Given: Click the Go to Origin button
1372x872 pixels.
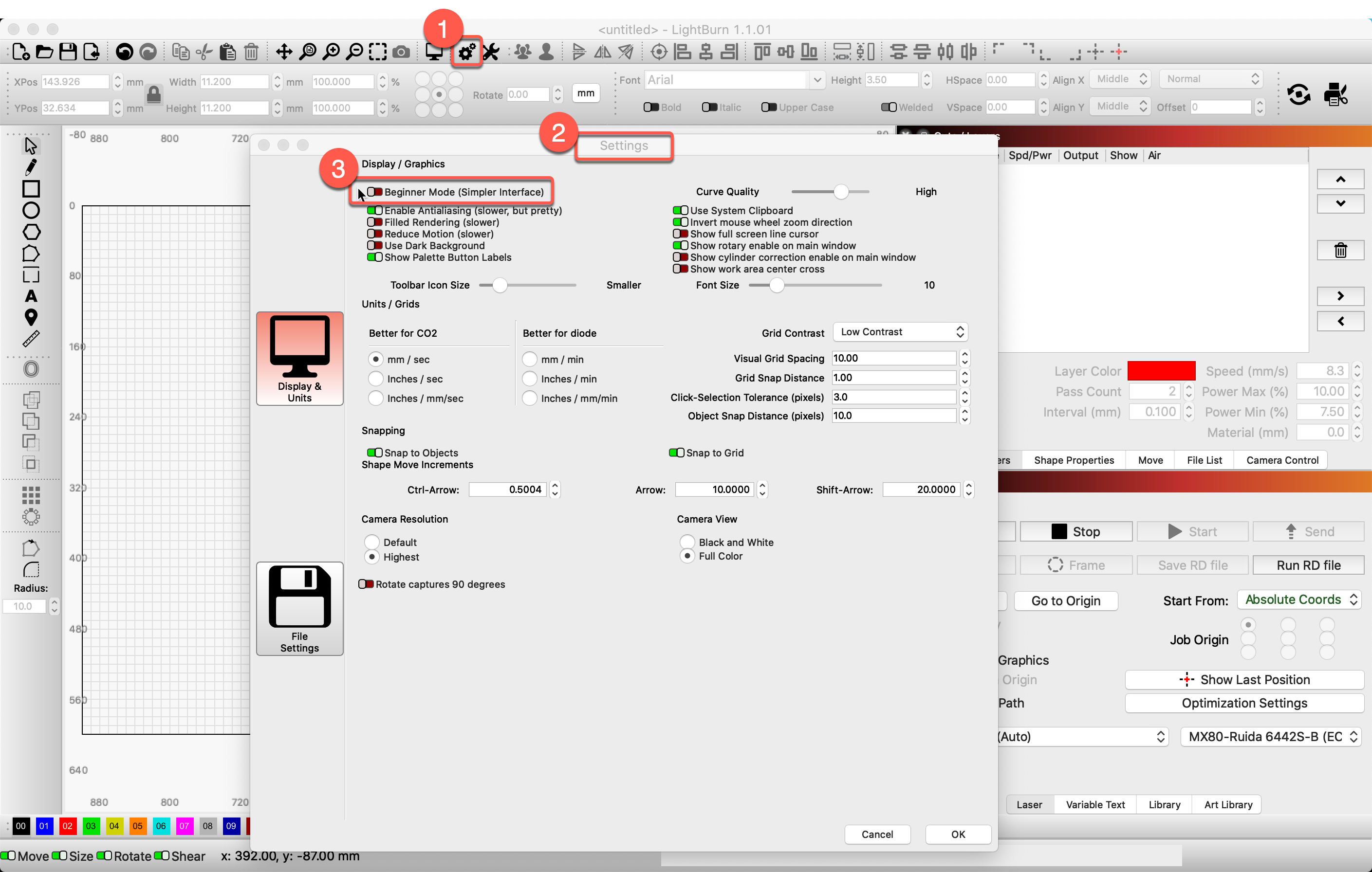Looking at the screenshot, I should pos(1066,601).
